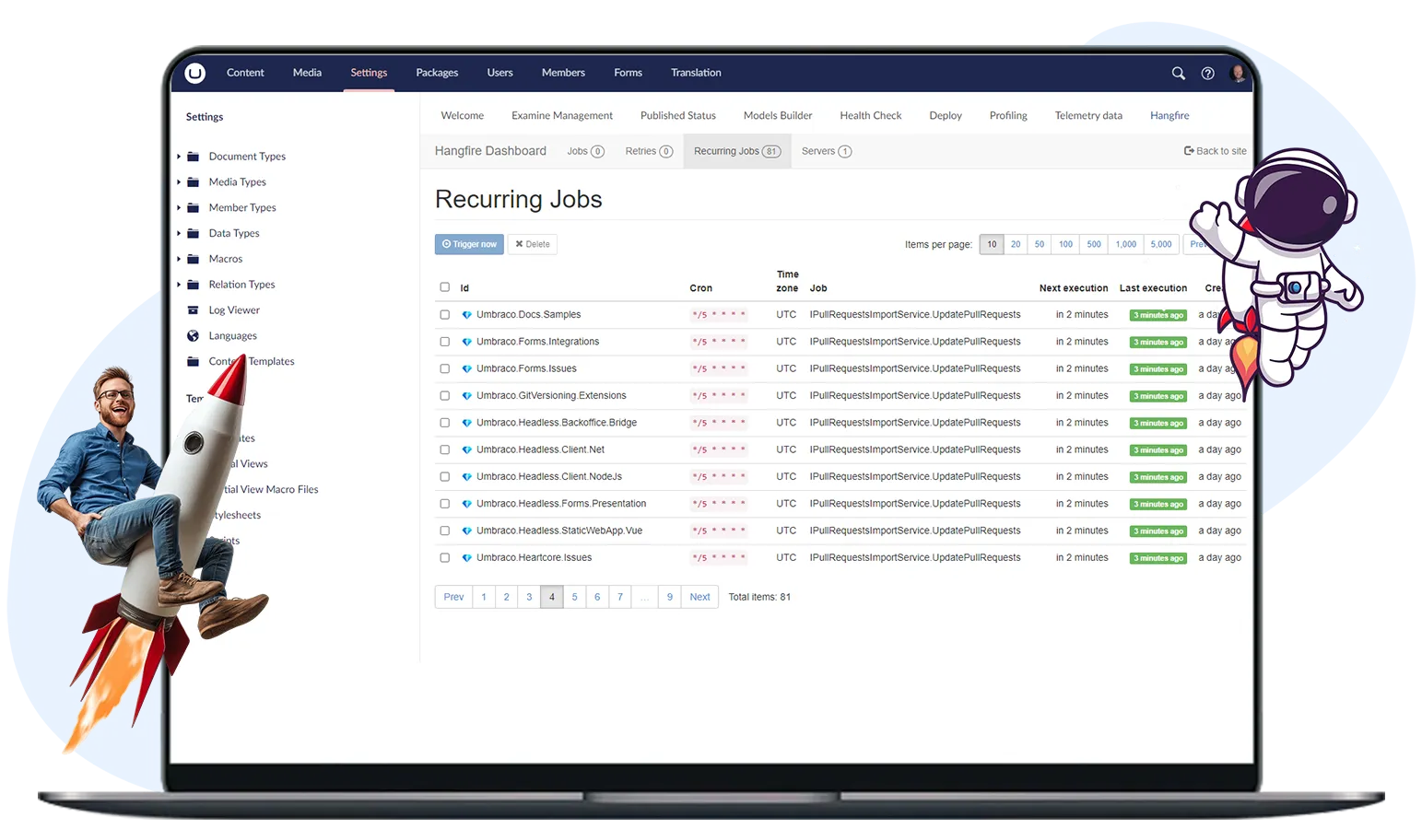This screenshot has height=840, width=1422.
Task: Click the Languages globe icon
Action: [x=194, y=336]
